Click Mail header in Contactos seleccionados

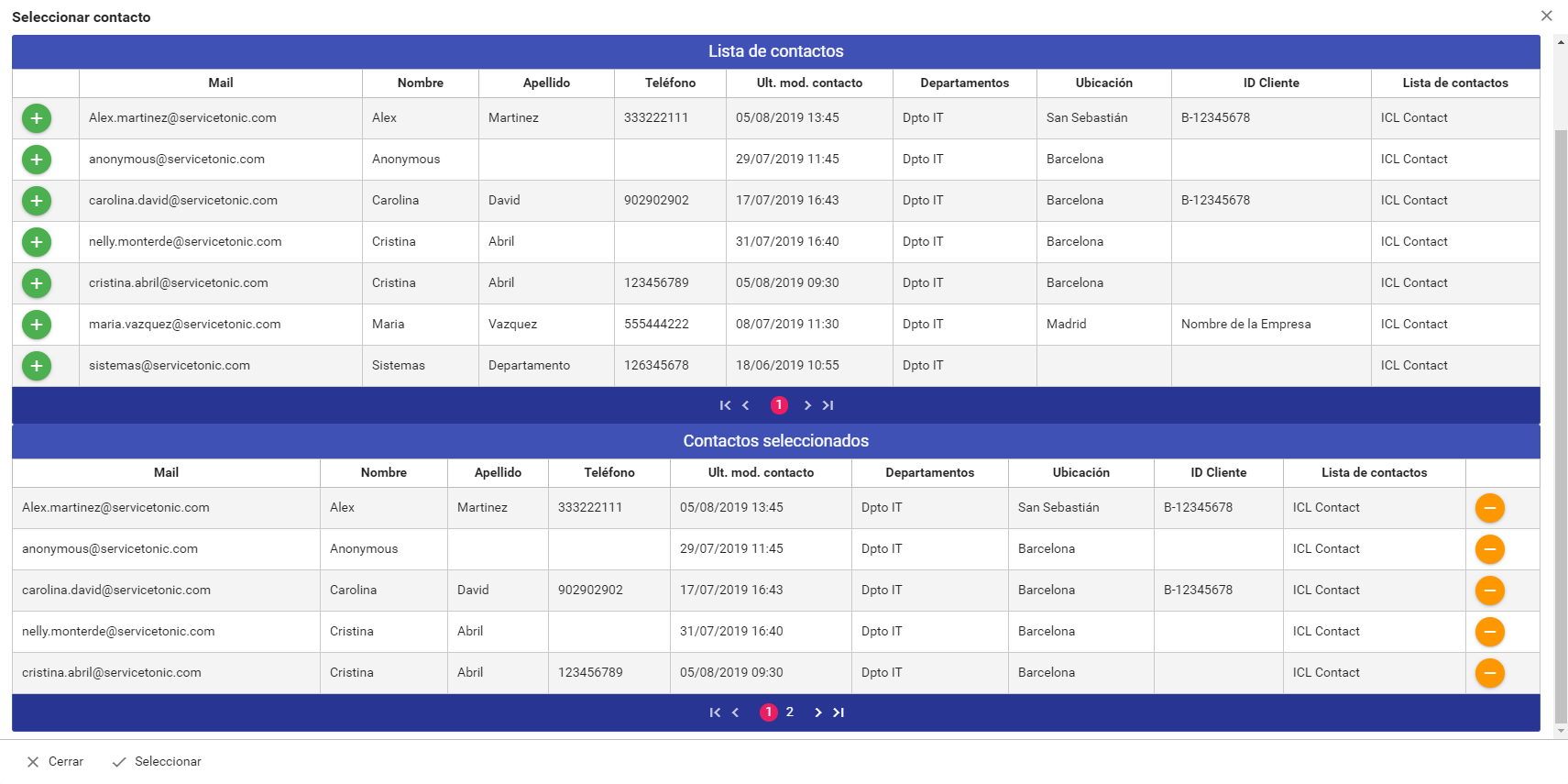pyautogui.click(x=166, y=473)
